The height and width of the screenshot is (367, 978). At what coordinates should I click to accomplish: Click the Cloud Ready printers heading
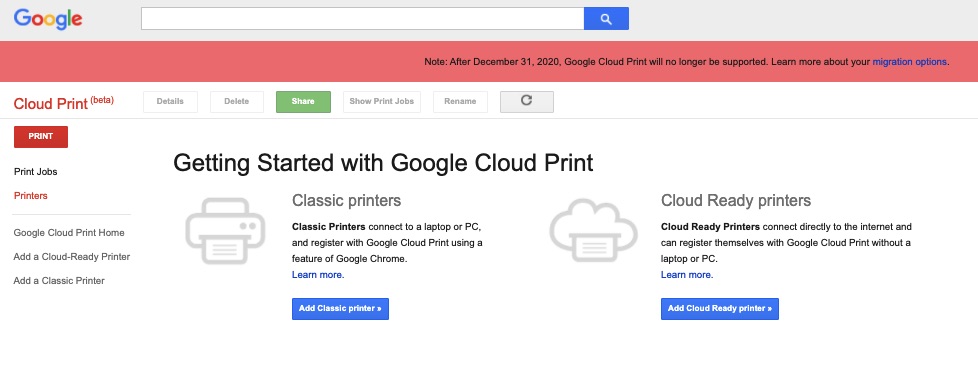click(x=736, y=200)
